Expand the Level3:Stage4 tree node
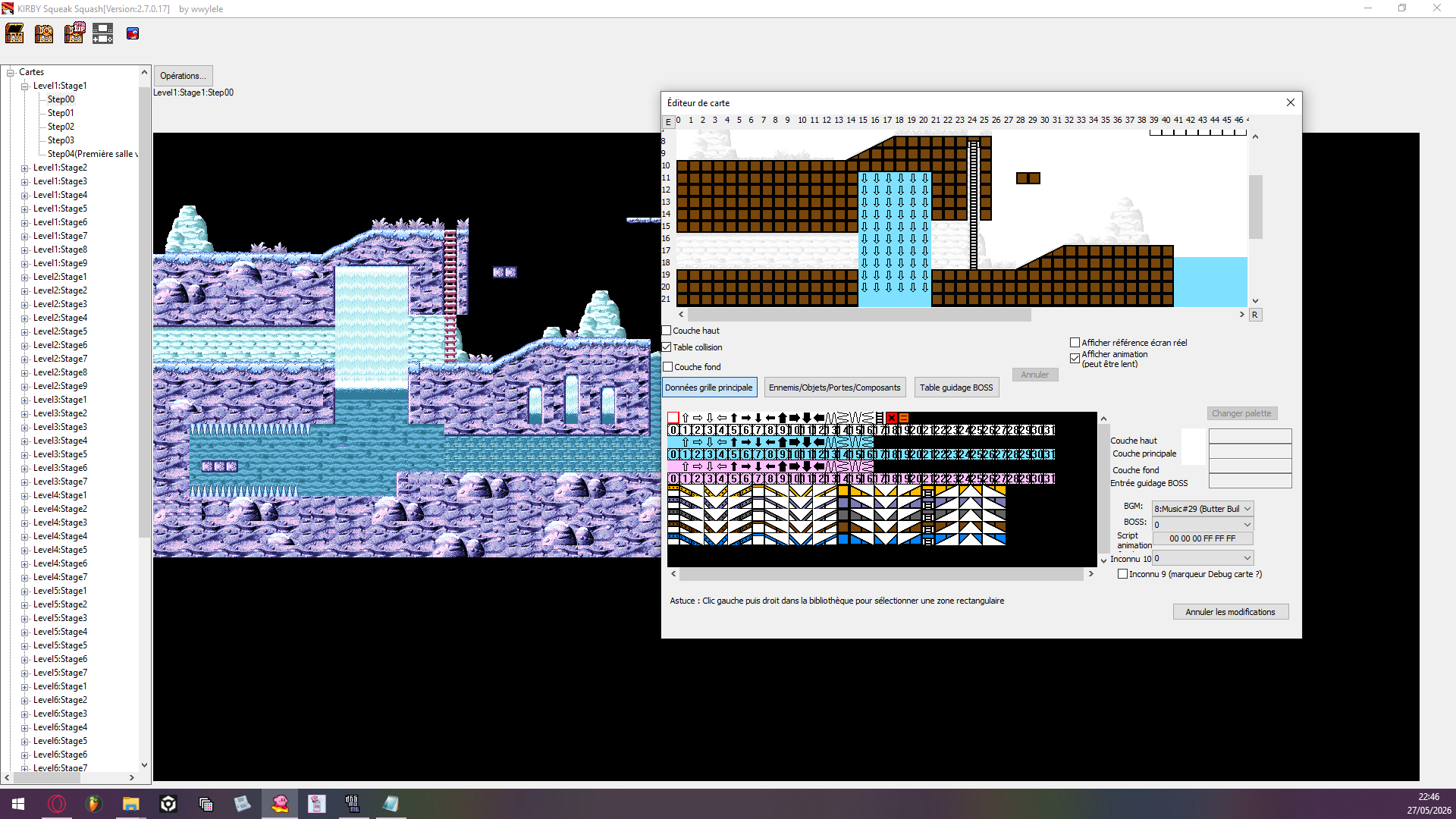Screen dimensions: 1456x819 (x=24, y=441)
